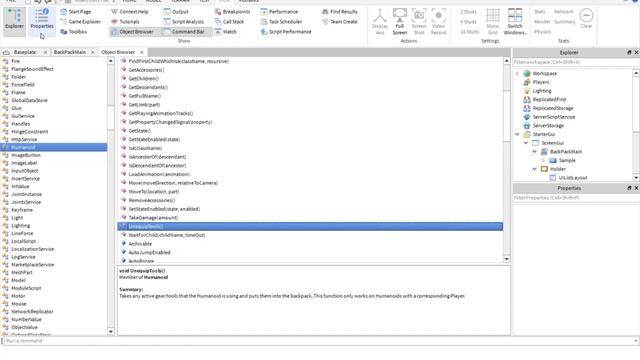Toggle Physics stats

pos(542,31)
